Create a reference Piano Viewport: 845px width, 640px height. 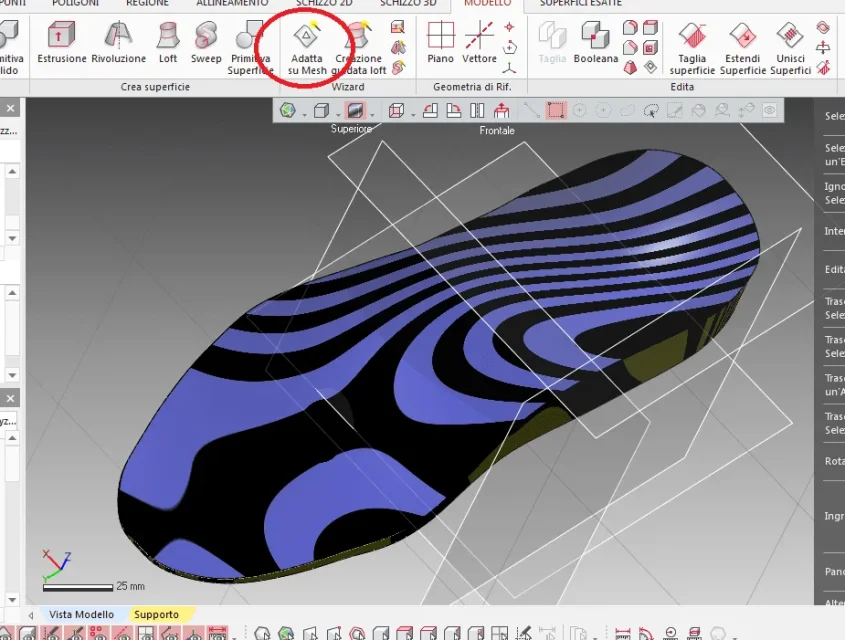coord(440,46)
